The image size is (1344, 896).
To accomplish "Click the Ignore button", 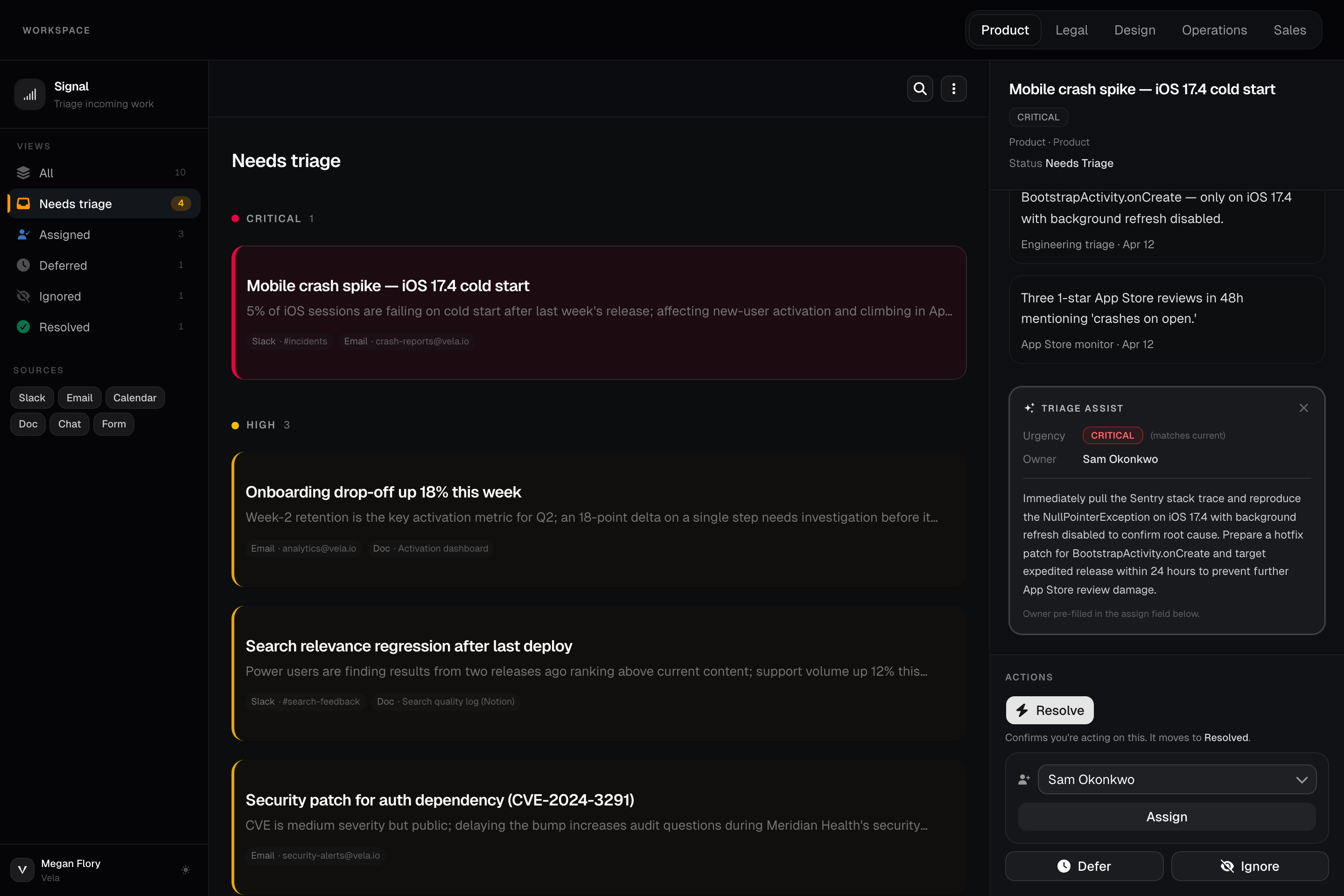I will (x=1250, y=866).
